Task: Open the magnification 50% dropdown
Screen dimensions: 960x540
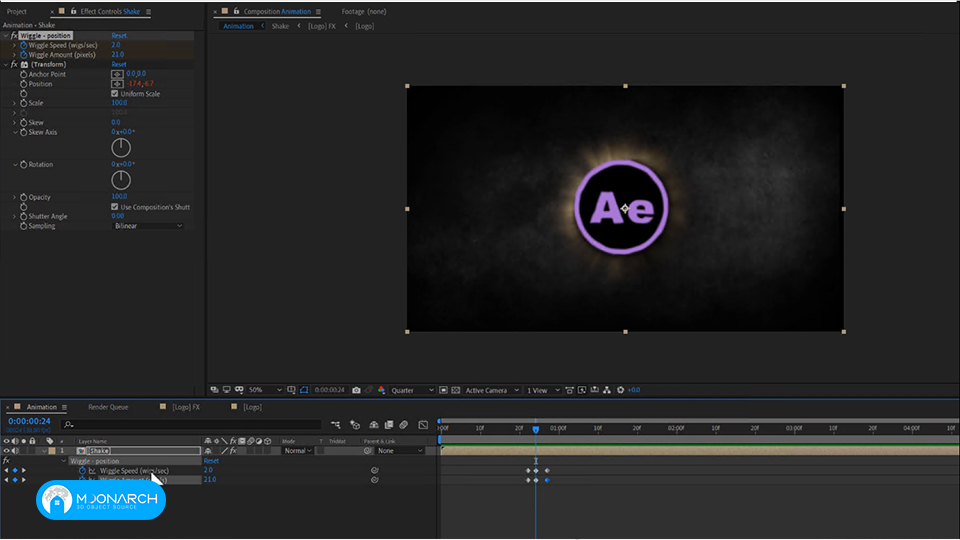Action: pos(266,390)
